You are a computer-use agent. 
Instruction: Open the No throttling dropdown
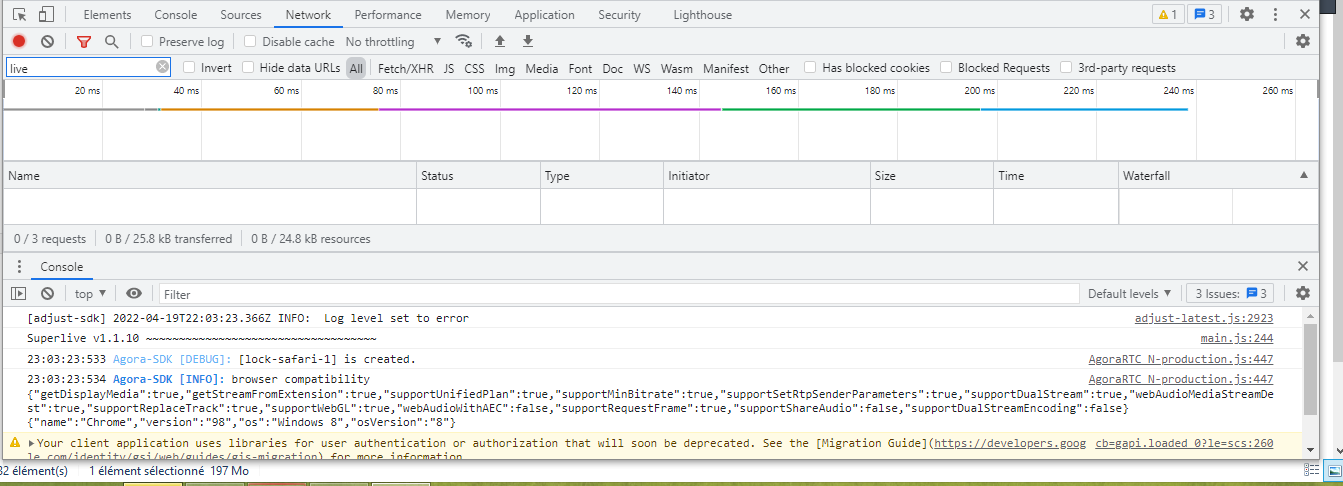(x=393, y=42)
